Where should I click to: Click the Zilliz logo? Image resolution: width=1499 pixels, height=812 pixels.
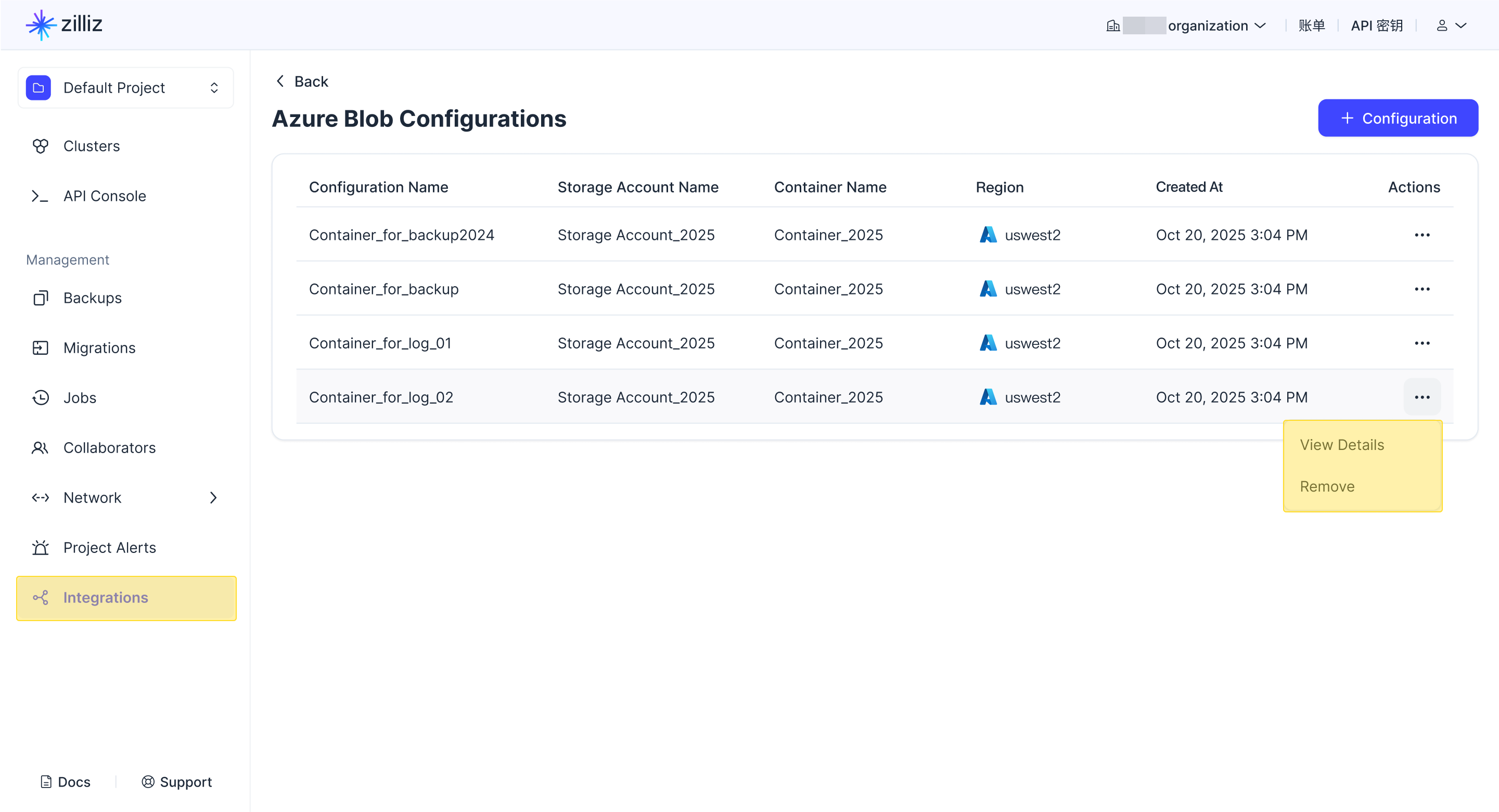[x=64, y=24]
